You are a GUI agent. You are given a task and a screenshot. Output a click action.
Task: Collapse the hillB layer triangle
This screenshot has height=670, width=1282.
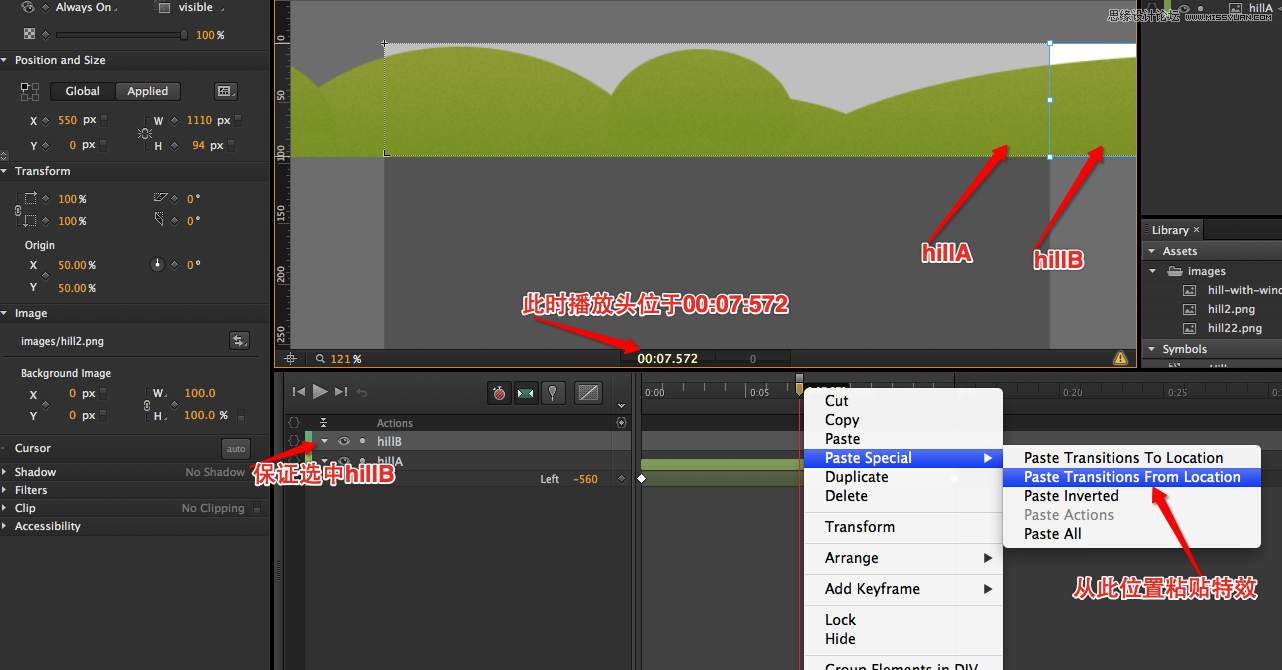324,441
